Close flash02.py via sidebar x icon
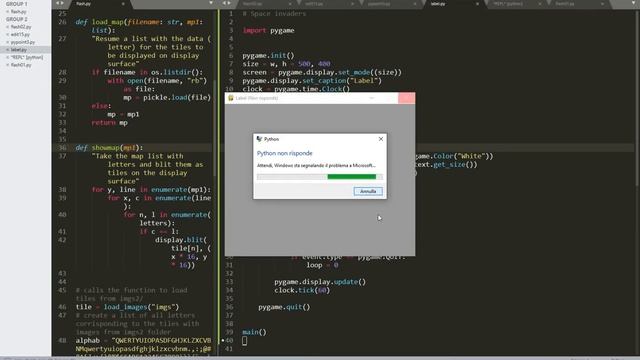 click(x=7, y=27)
